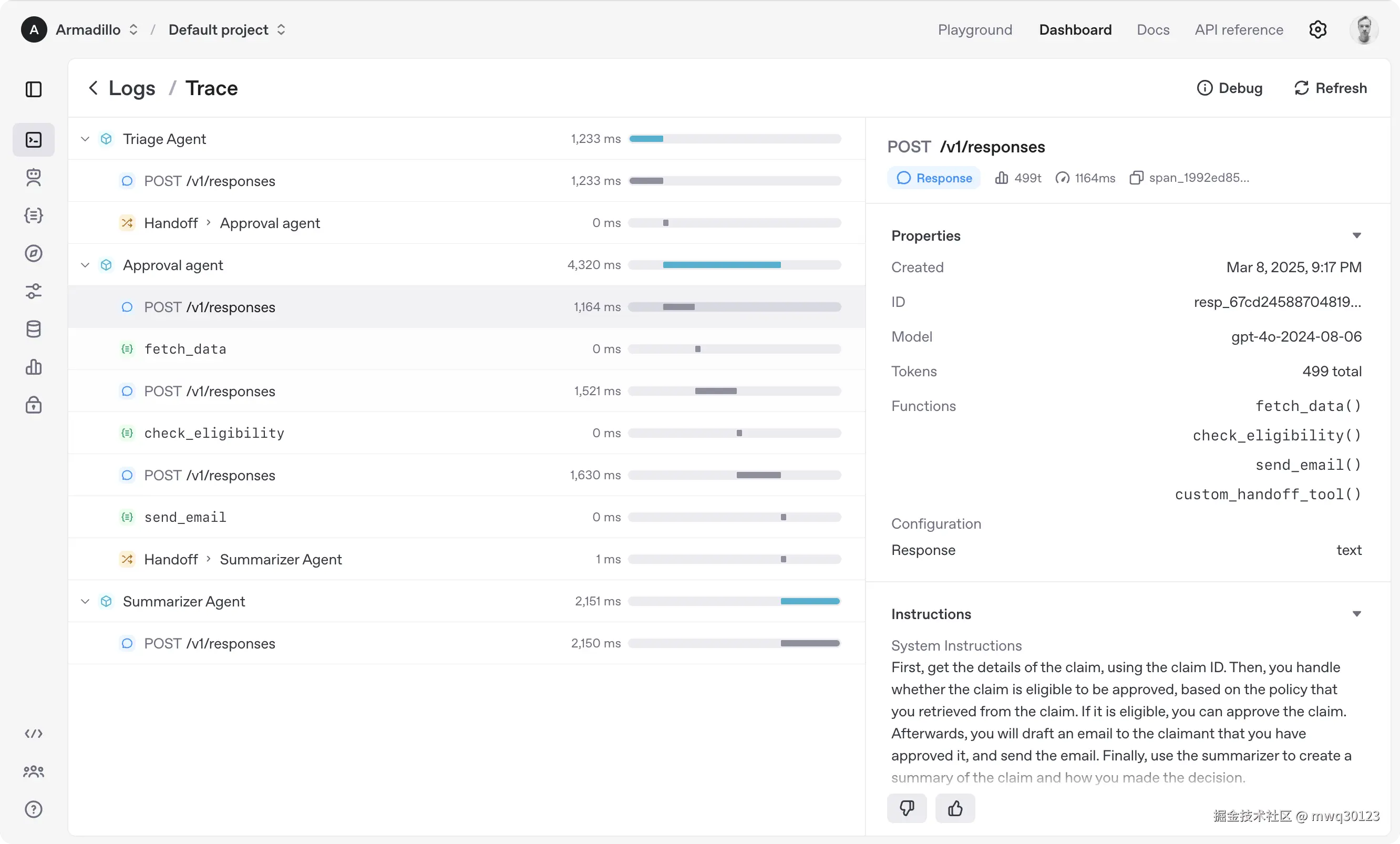Open the Storage database icon in sidebar

click(x=34, y=328)
